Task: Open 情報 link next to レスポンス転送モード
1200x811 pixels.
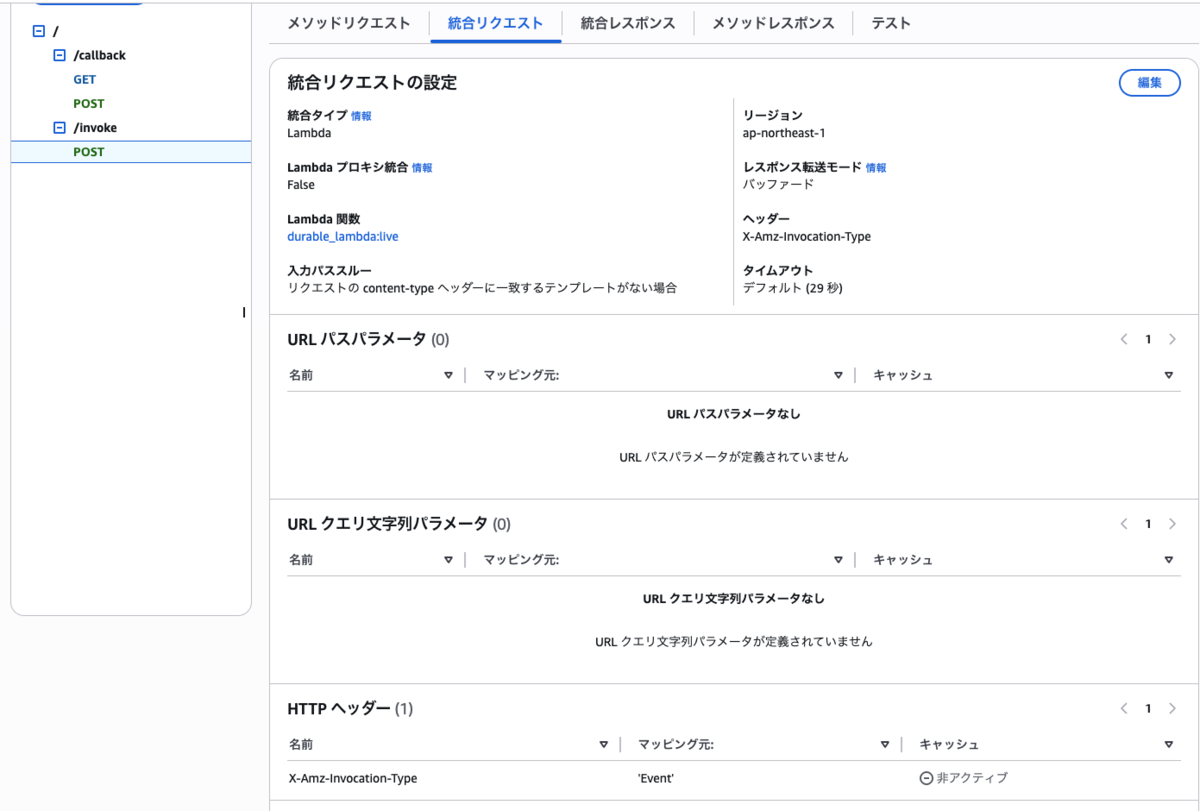Action: coord(876,168)
